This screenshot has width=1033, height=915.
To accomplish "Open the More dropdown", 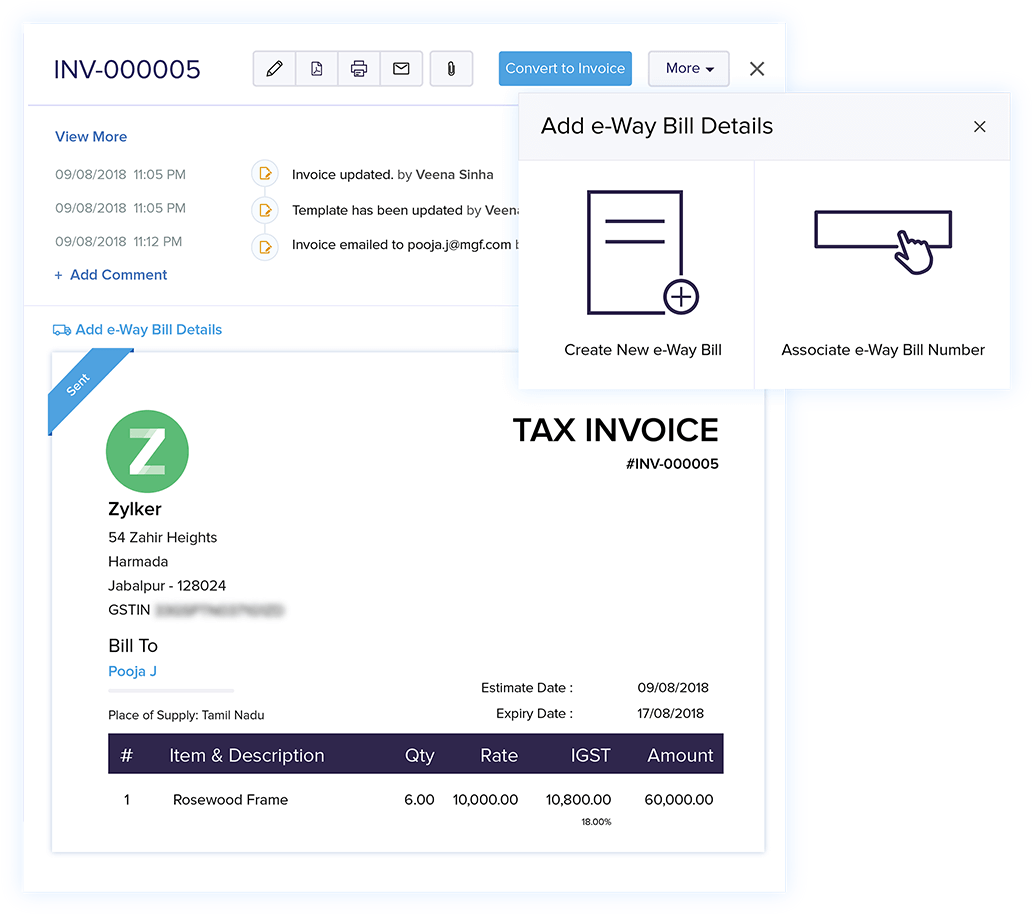I will (x=688, y=69).
